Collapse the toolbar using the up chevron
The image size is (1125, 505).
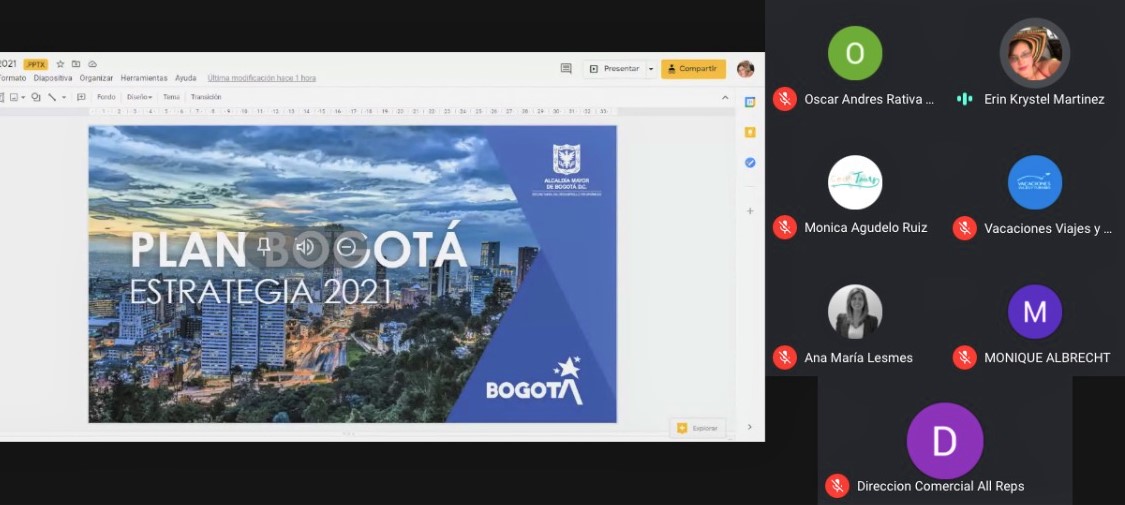click(x=725, y=97)
